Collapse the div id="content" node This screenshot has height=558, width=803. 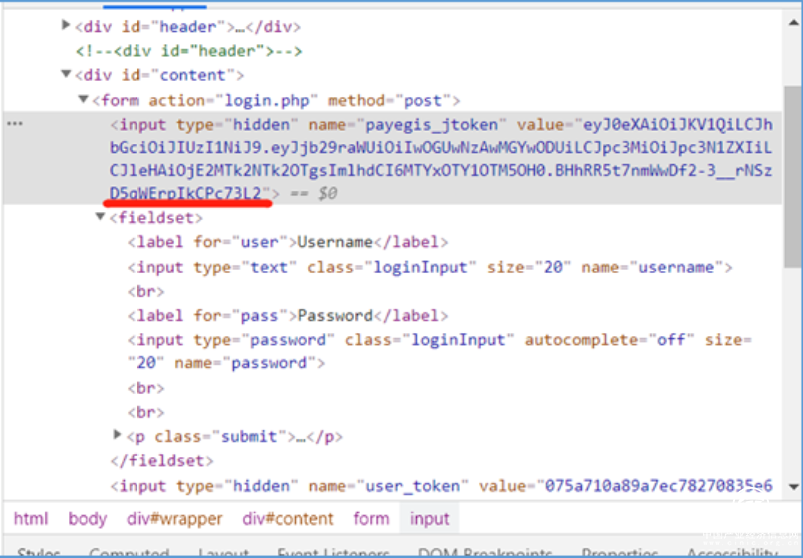pyautogui.click(x=66, y=75)
